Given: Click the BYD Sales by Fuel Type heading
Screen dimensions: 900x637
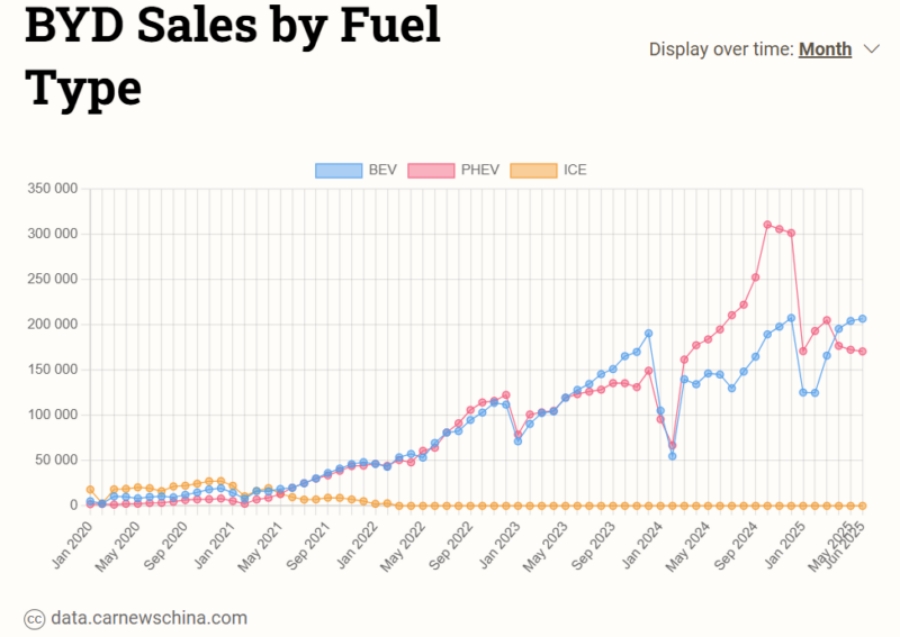Looking at the screenshot, I should point(232,56).
